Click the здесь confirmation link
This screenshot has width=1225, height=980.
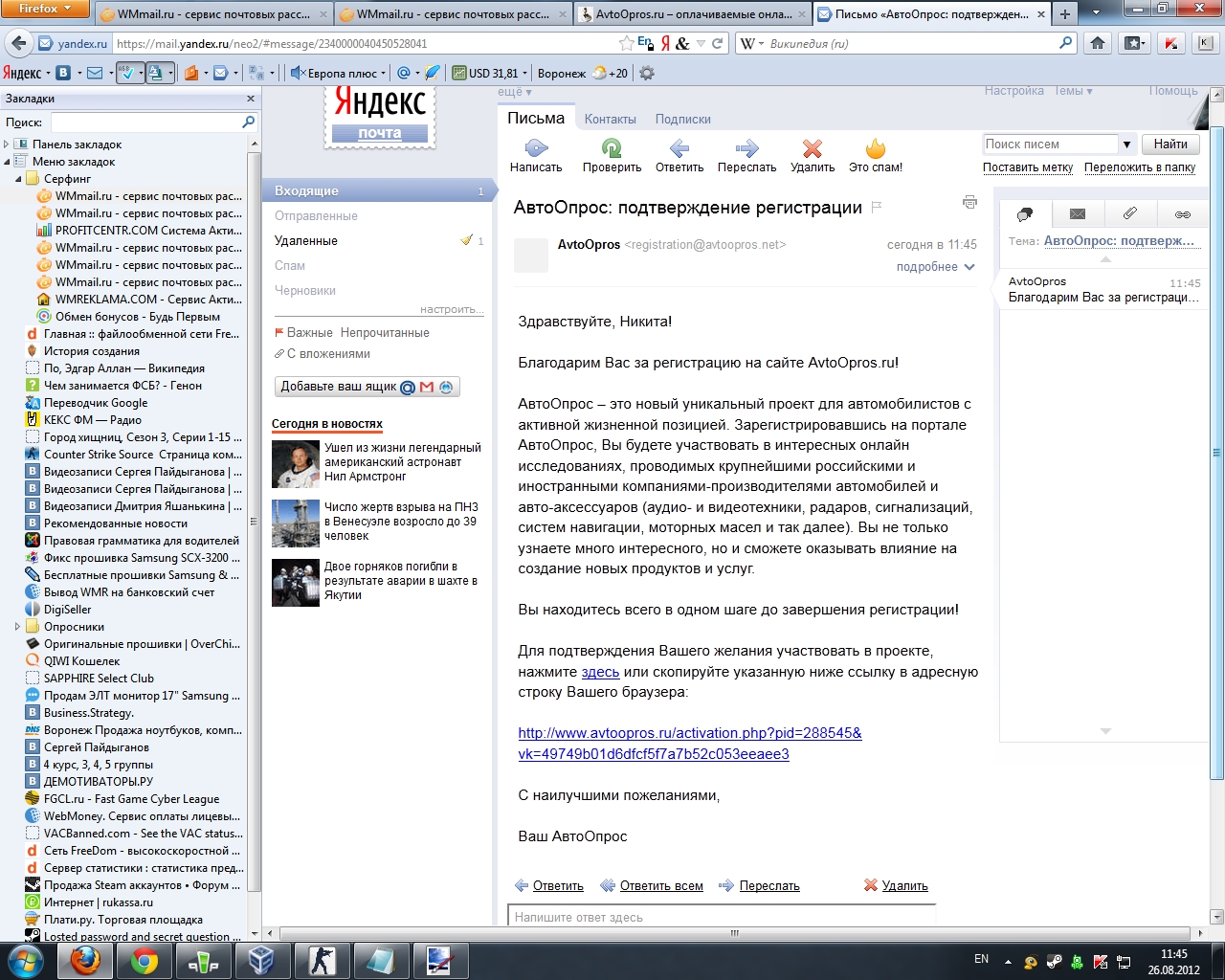coord(600,672)
